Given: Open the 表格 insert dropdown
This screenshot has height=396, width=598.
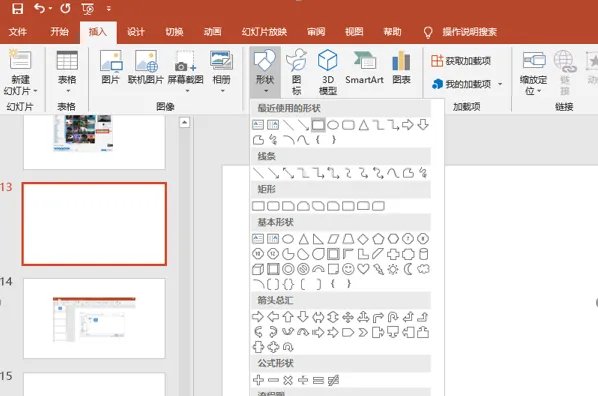Looking at the screenshot, I should (x=67, y=72).
